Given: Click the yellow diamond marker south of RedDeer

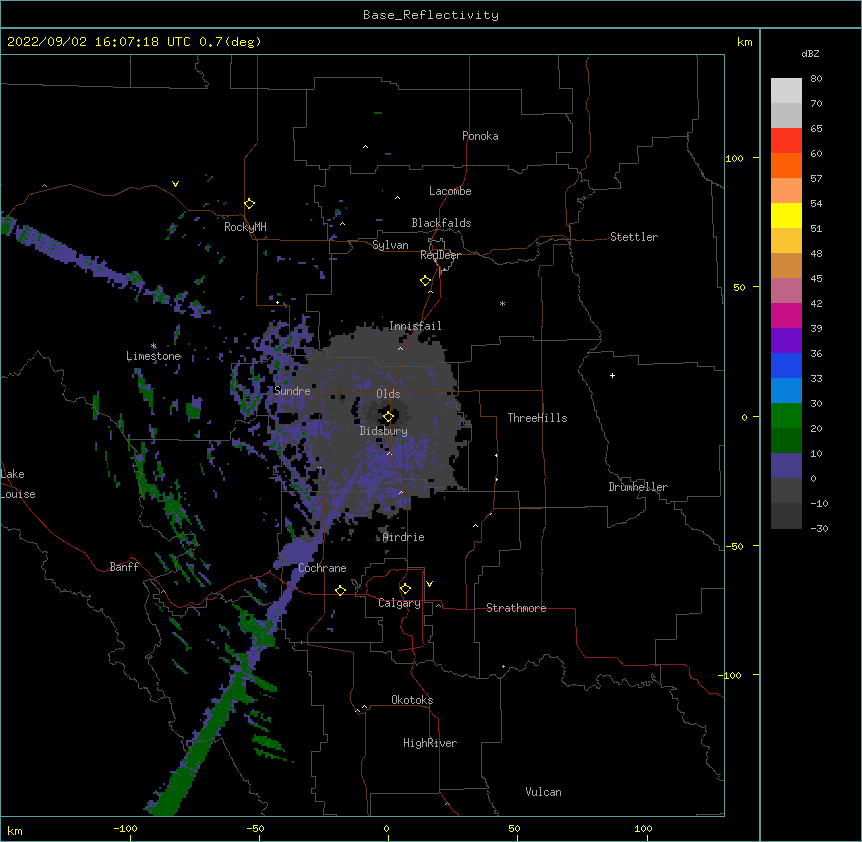Looking at the screenshot, I should click(x=426, y=281).
